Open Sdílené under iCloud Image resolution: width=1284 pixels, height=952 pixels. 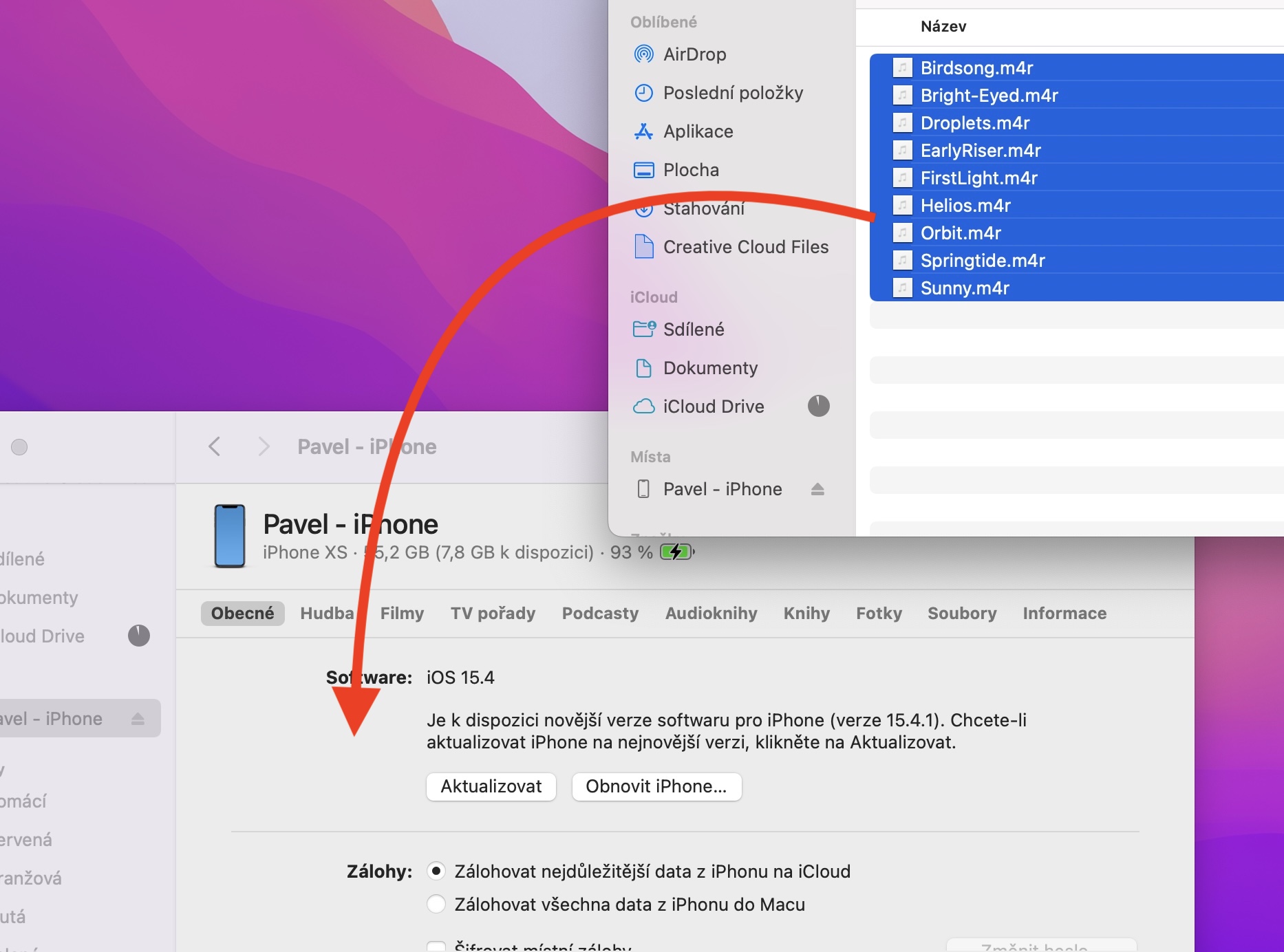point(694,329)
